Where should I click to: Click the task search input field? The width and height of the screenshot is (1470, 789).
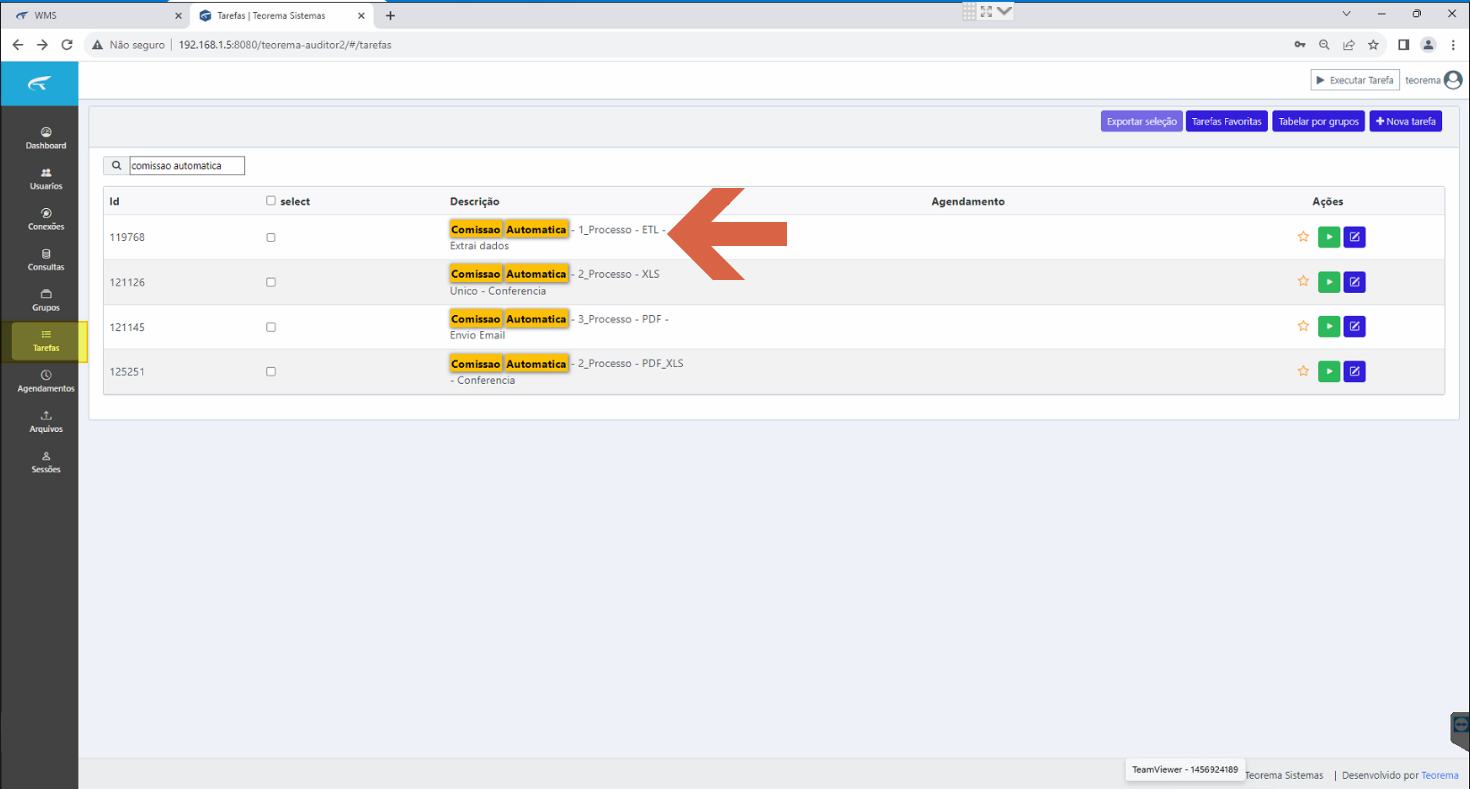click(x=186, y=166)
